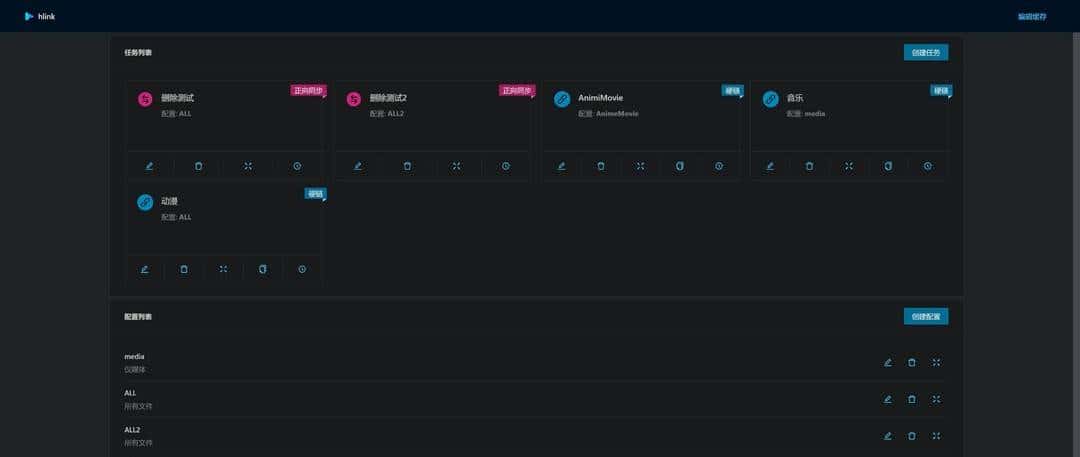Edit the 音乐 task with its pencil icon
Screen dimensions: 1080x457
(770, 166)
